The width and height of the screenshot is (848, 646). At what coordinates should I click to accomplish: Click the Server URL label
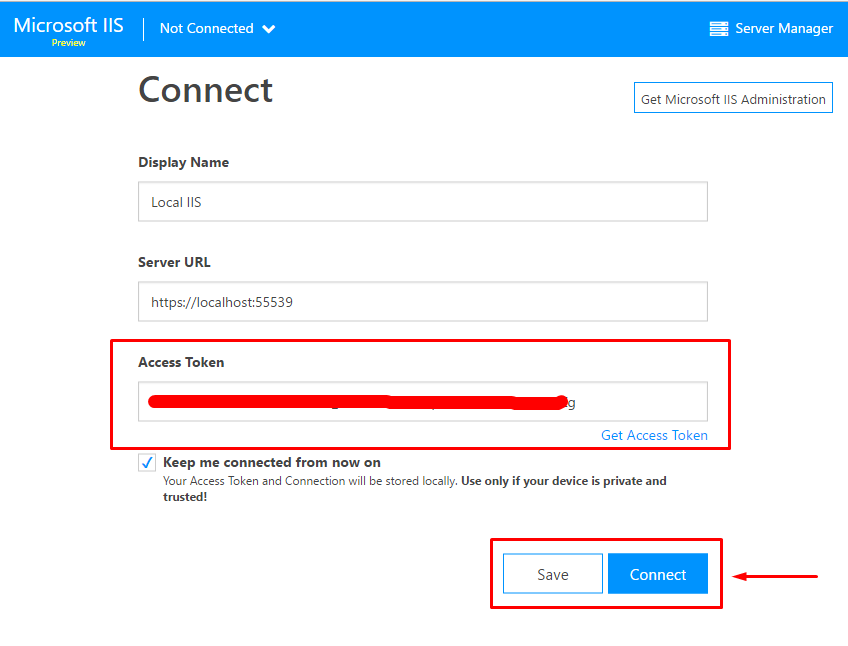tap(174, 262)
